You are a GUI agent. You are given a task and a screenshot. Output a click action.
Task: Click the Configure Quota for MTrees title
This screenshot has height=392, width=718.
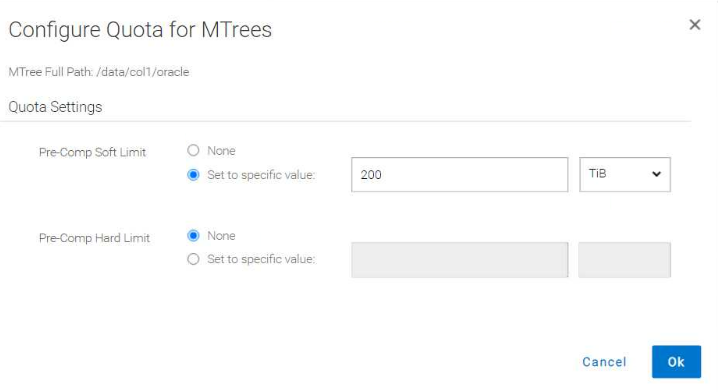pyautogui.click(x=140, y=30)
